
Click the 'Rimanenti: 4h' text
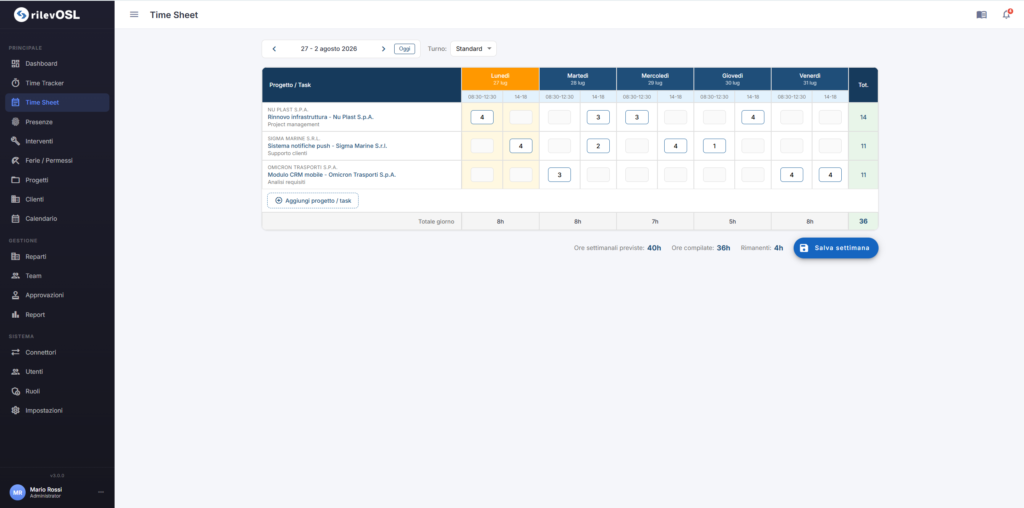click(x=762, y=248)
